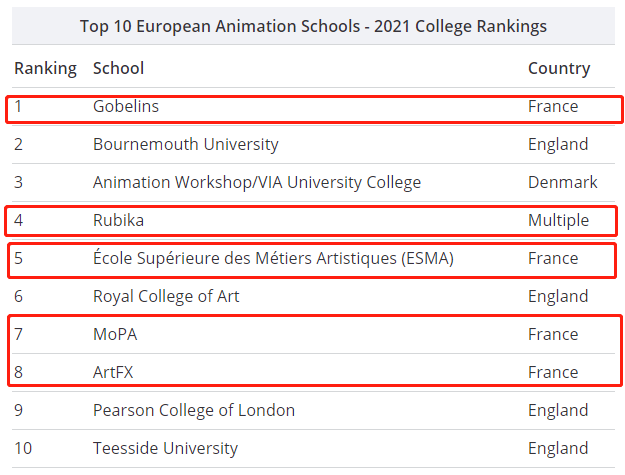Viewport: 625px width, 475px height.
Task: Select the MoPA school name
Action: [115, 334]
